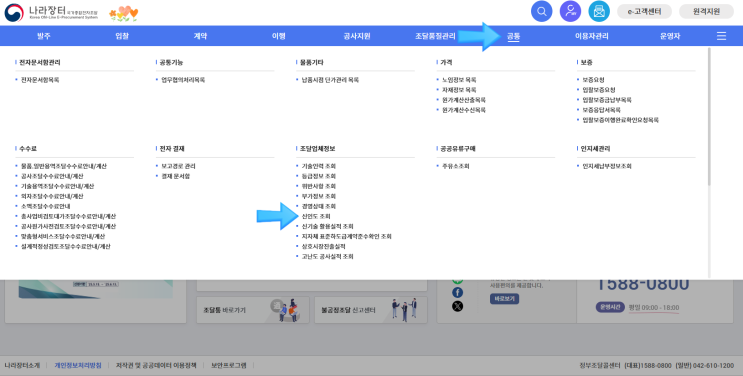Open the 입찰 menu

122,36
